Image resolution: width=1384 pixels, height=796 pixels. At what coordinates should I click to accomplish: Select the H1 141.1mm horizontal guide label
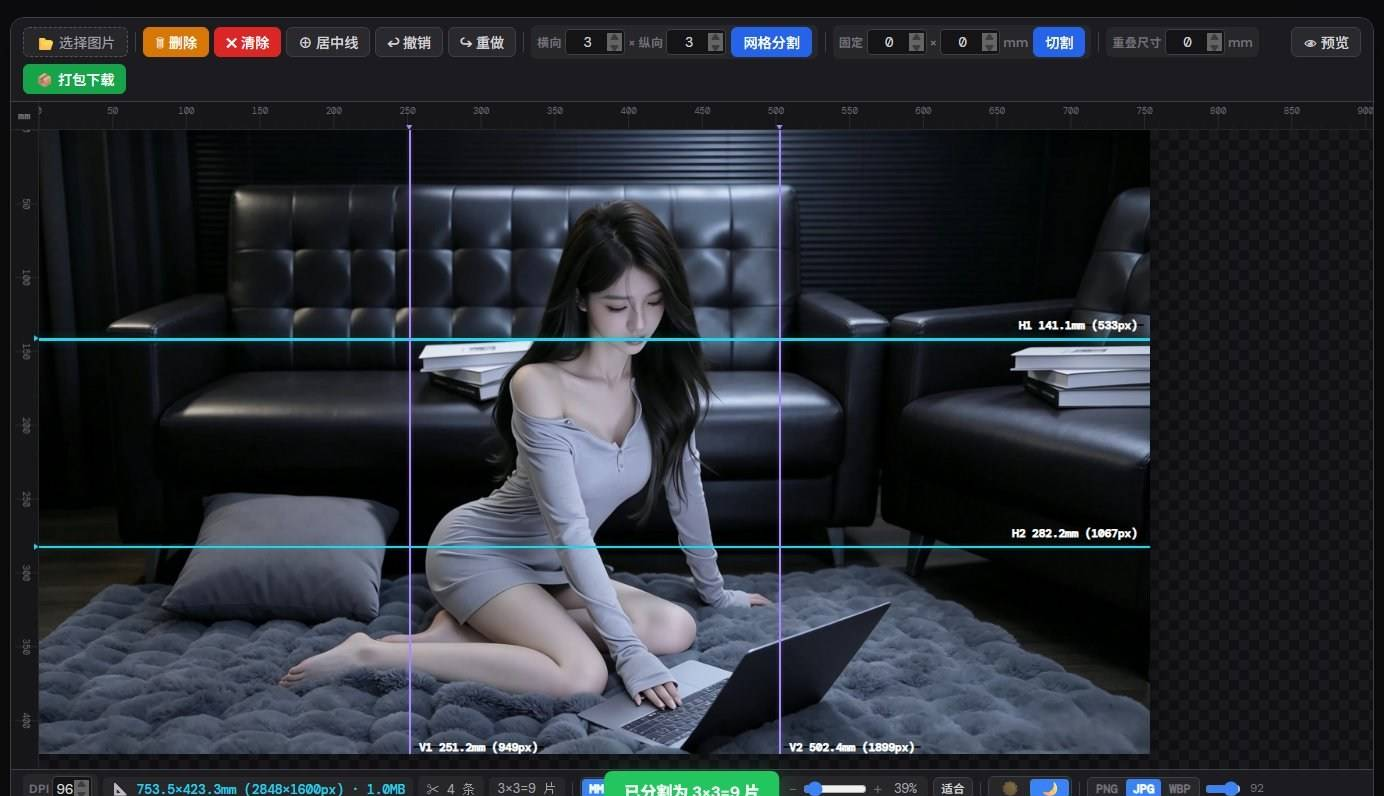coord(1077,325)
